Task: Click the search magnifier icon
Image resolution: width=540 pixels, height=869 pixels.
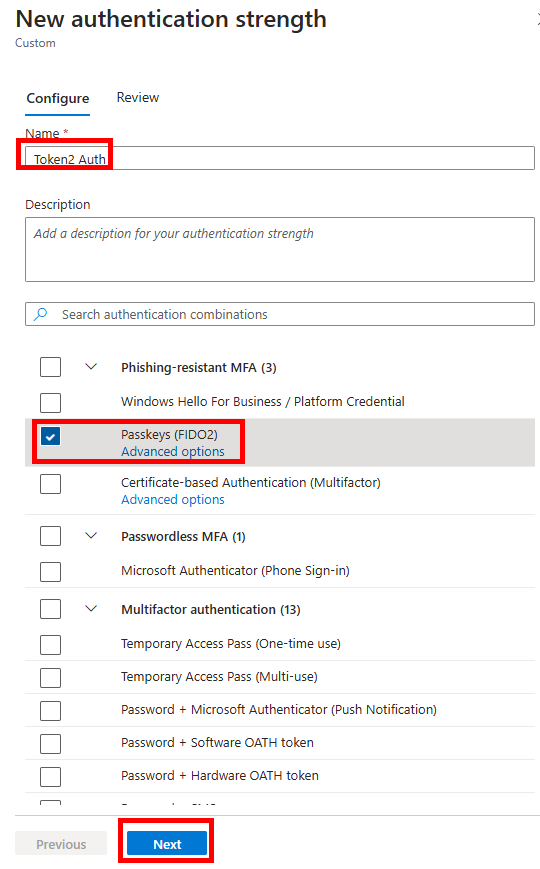Action: 40,314
